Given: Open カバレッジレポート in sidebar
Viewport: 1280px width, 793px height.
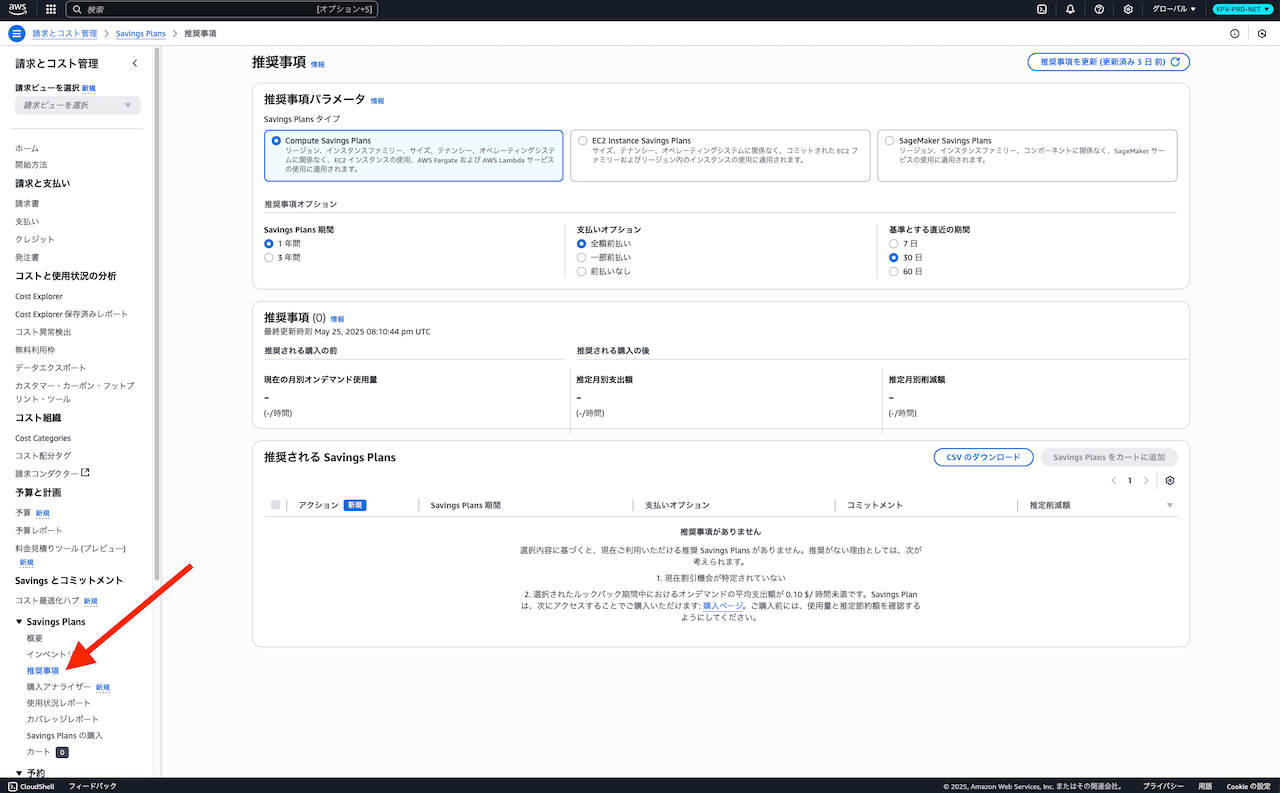Looking at the screenshot, I should (x=63, y=719).
